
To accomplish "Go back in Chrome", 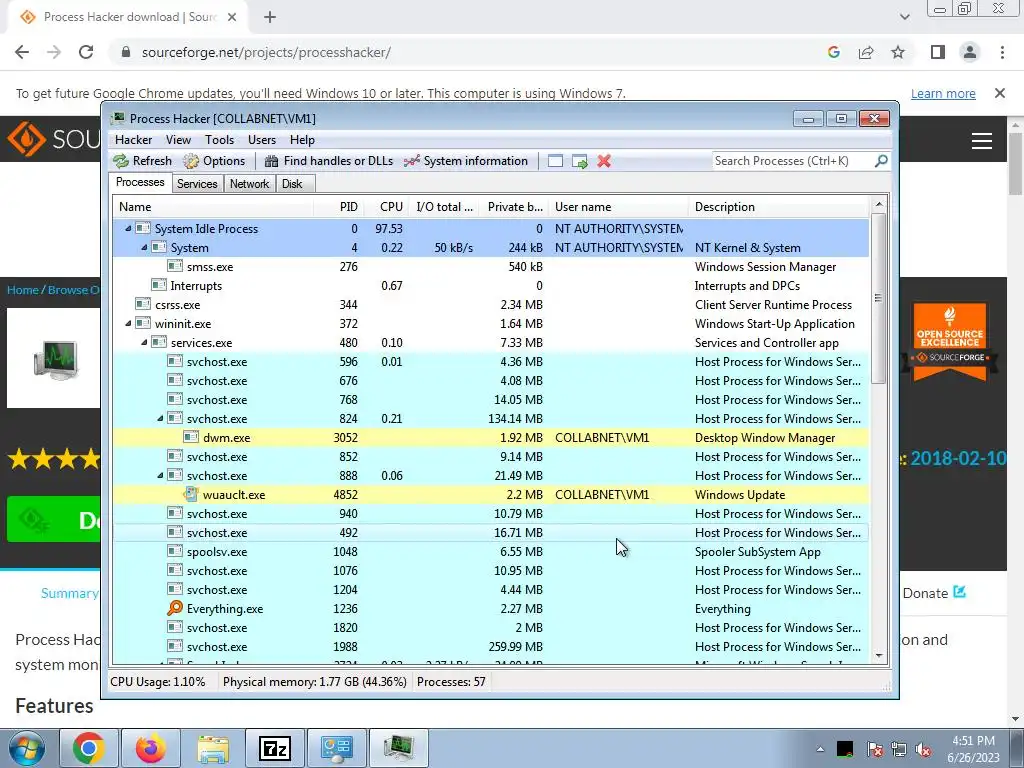I will click(22, 52).
